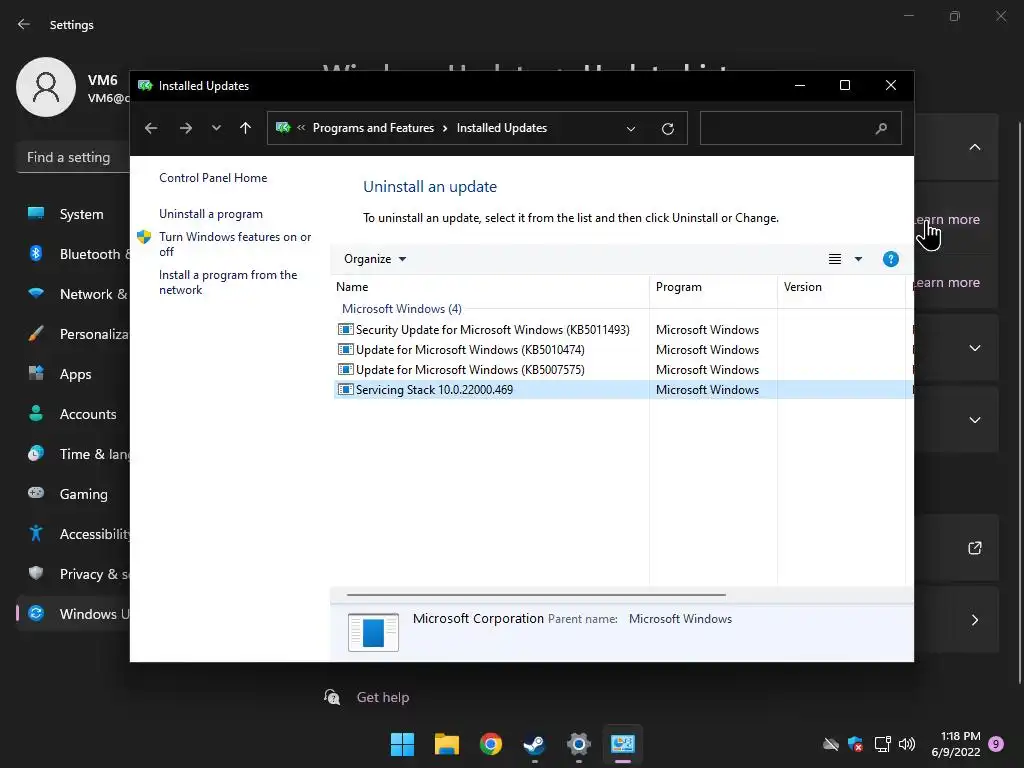Open the Windows Start menu
This screenshot has width=1024, height=768.
point(402,744)
